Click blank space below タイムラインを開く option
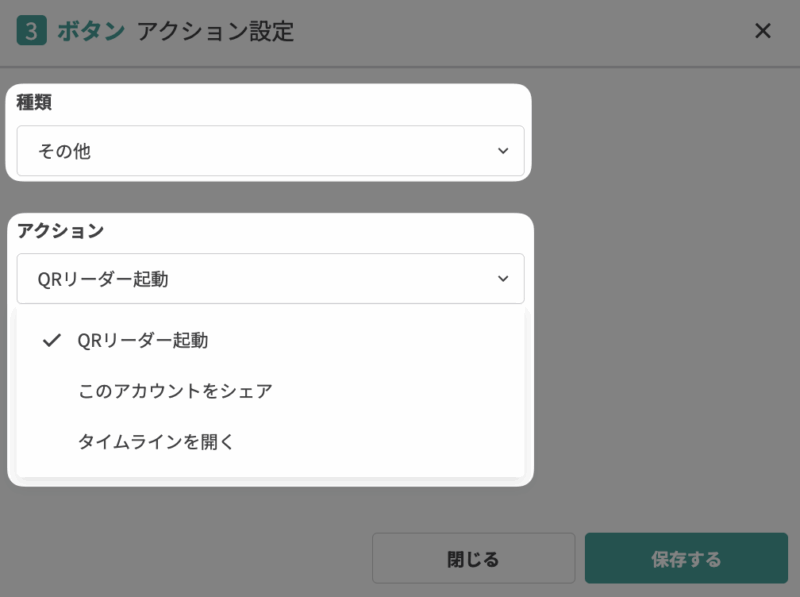The image size is (800, 597). point(270,467)
